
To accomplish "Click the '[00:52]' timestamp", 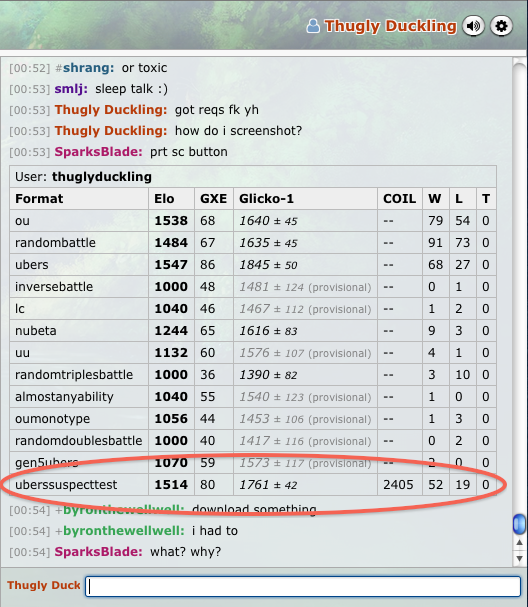I will [30, 68].
